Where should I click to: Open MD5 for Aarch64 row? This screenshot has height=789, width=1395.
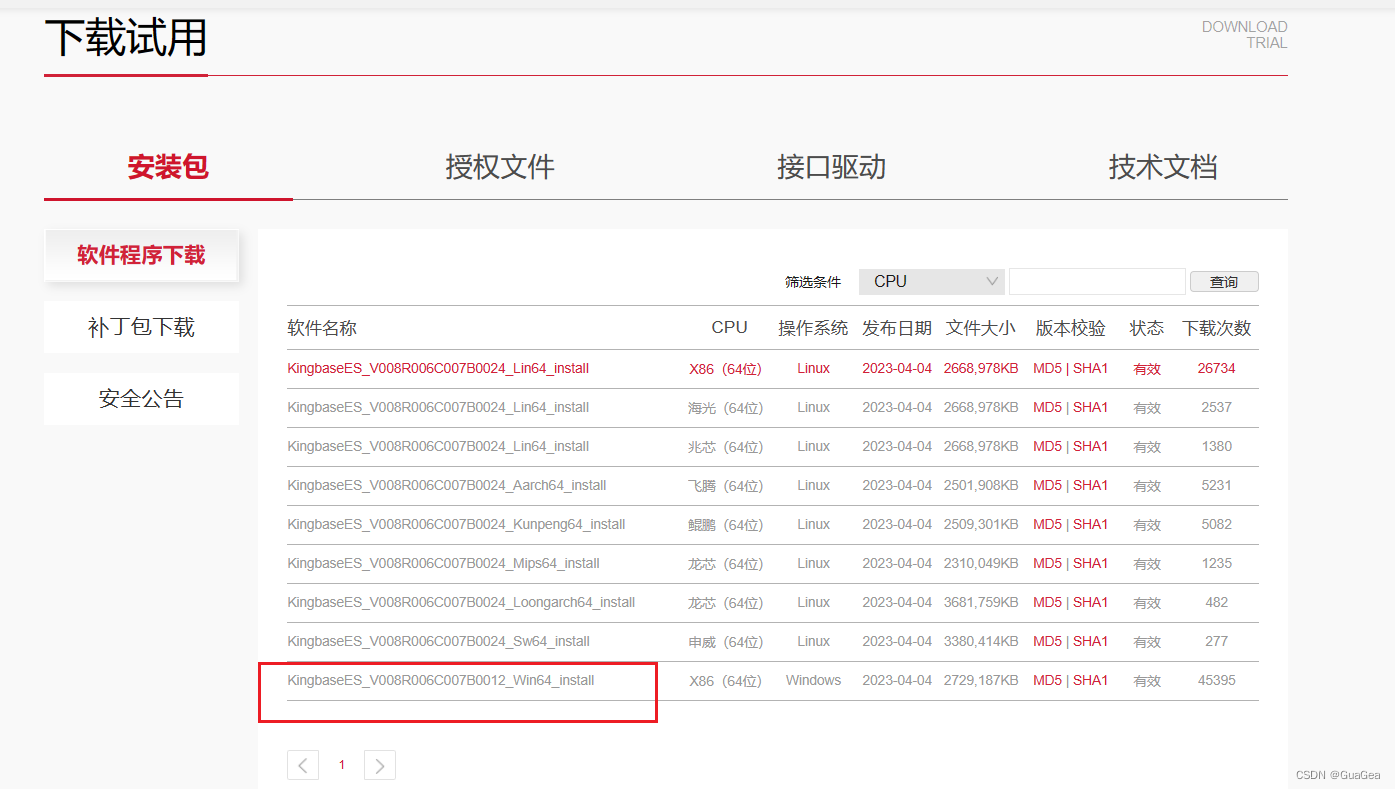tap(1047, 485)
